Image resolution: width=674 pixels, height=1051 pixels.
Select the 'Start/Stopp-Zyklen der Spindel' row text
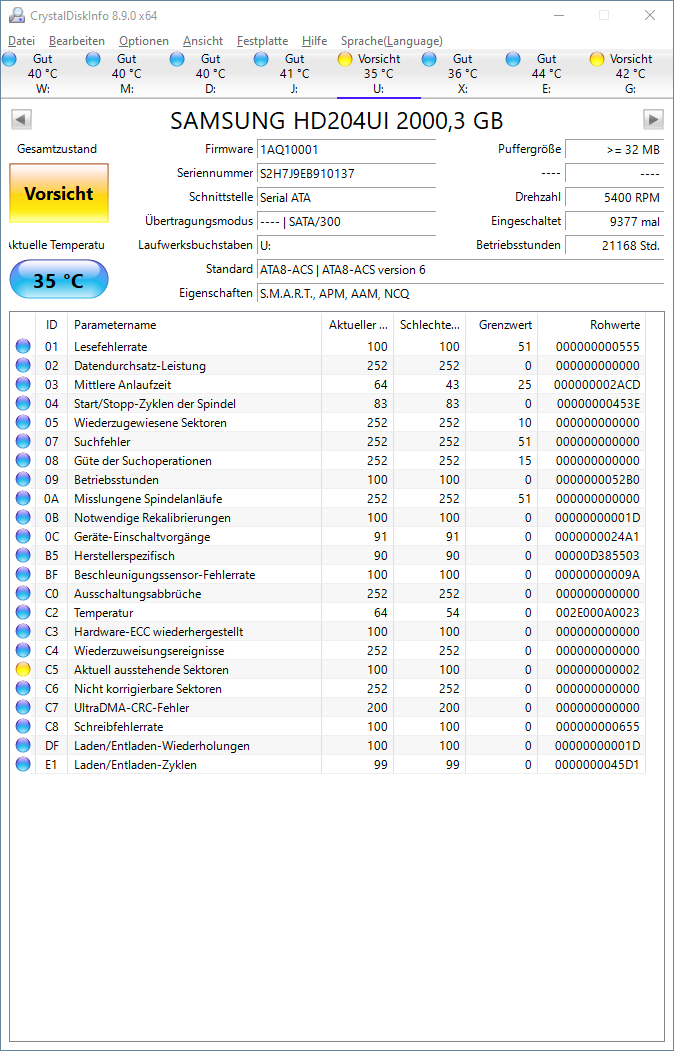tap(155, 404)
